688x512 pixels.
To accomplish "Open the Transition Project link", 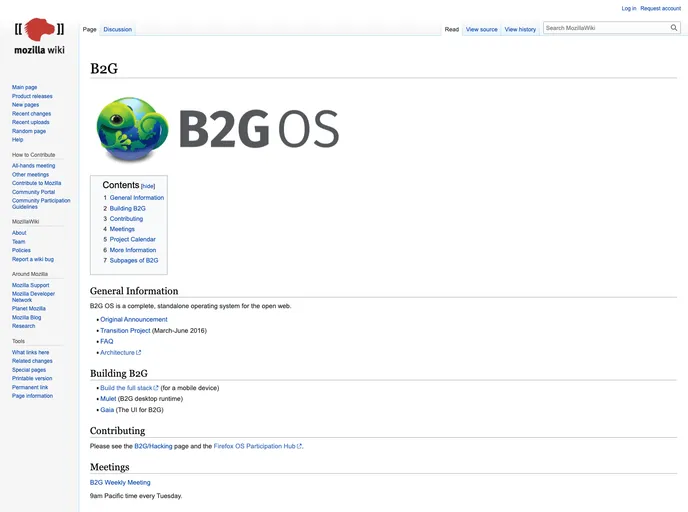I will pyautogui.click(x=125, y=330).
